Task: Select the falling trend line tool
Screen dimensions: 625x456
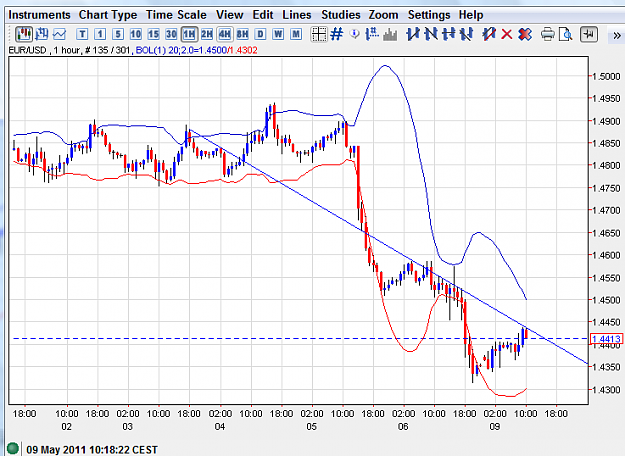Action: coord(431,34)
